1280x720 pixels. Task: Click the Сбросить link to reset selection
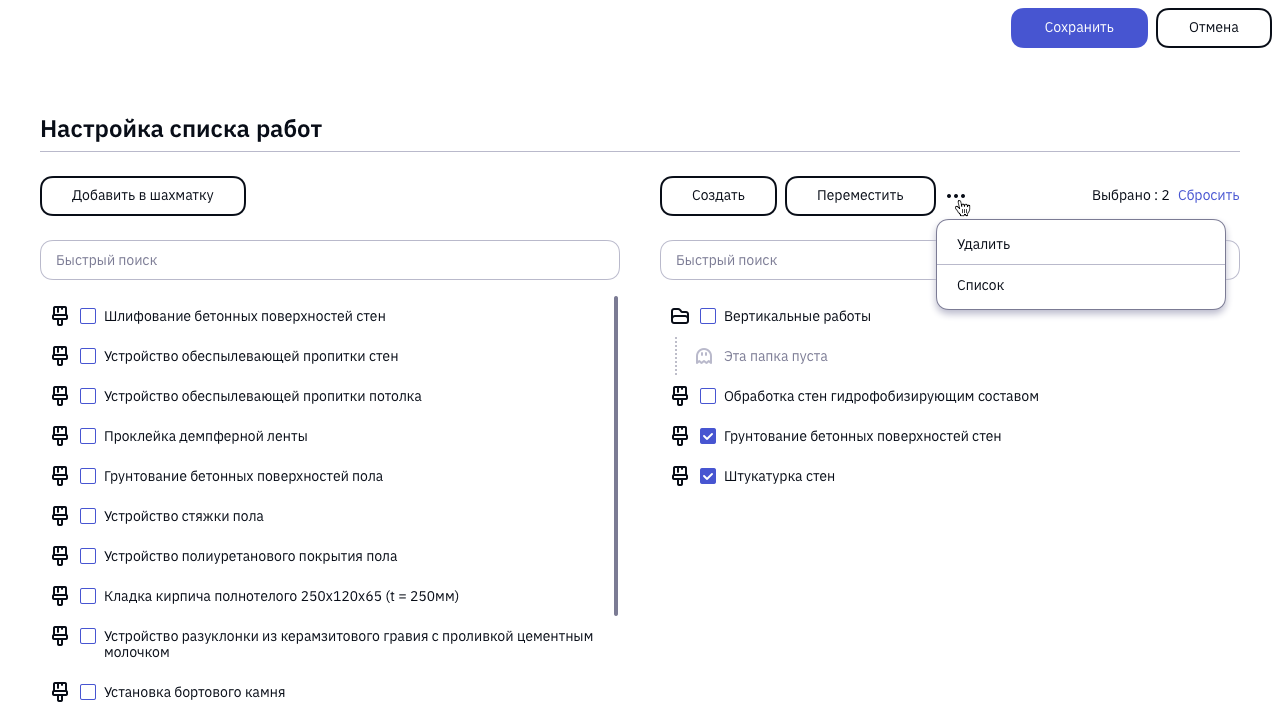[x=1208, y=196]
